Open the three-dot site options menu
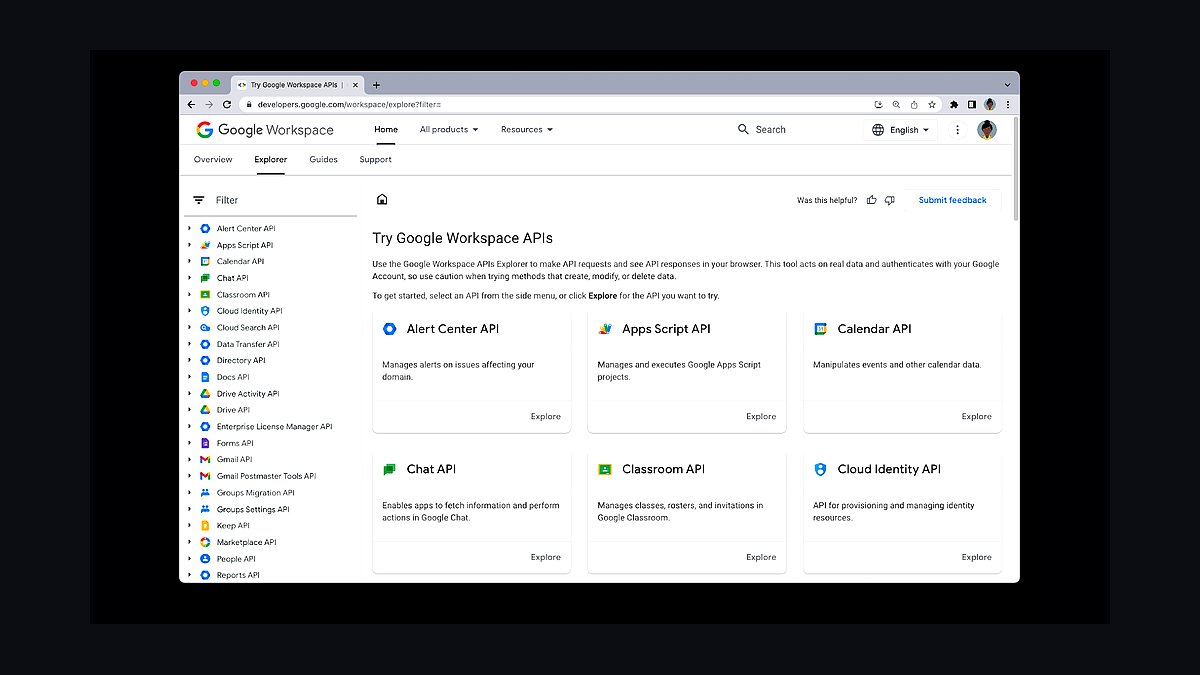 pyautogui.click(x=957, y=130)
